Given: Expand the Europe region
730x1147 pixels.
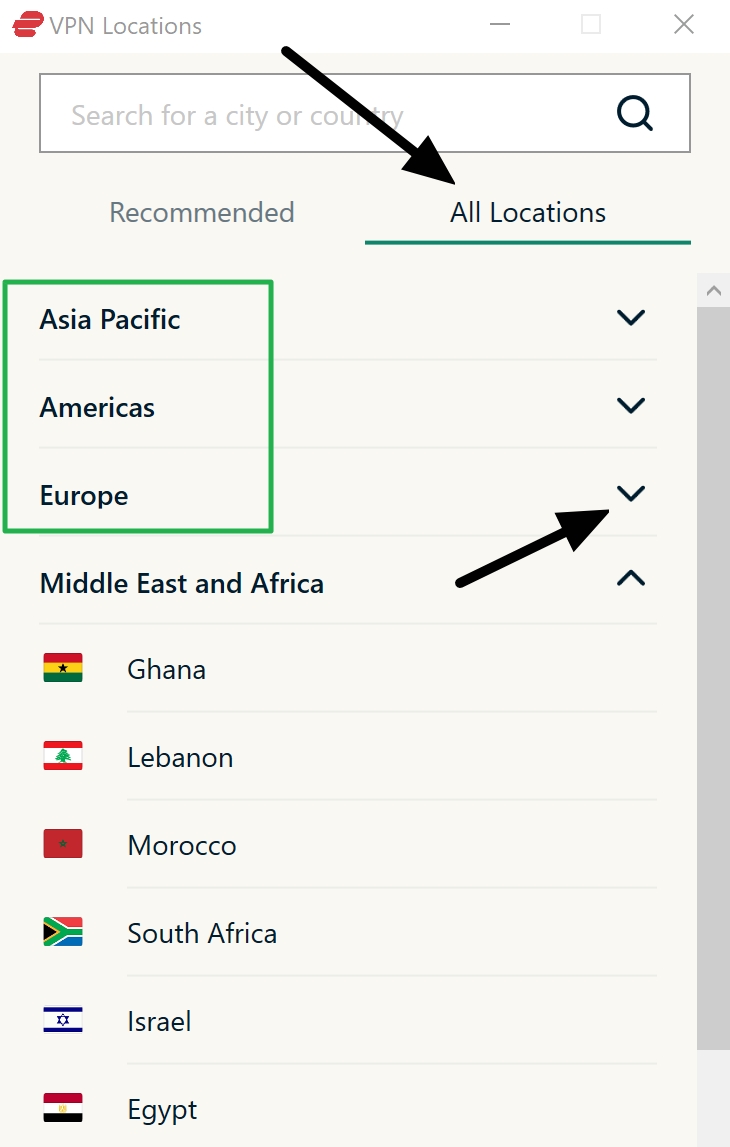Looking at the screenshot, I should click(x=630, y=493).
